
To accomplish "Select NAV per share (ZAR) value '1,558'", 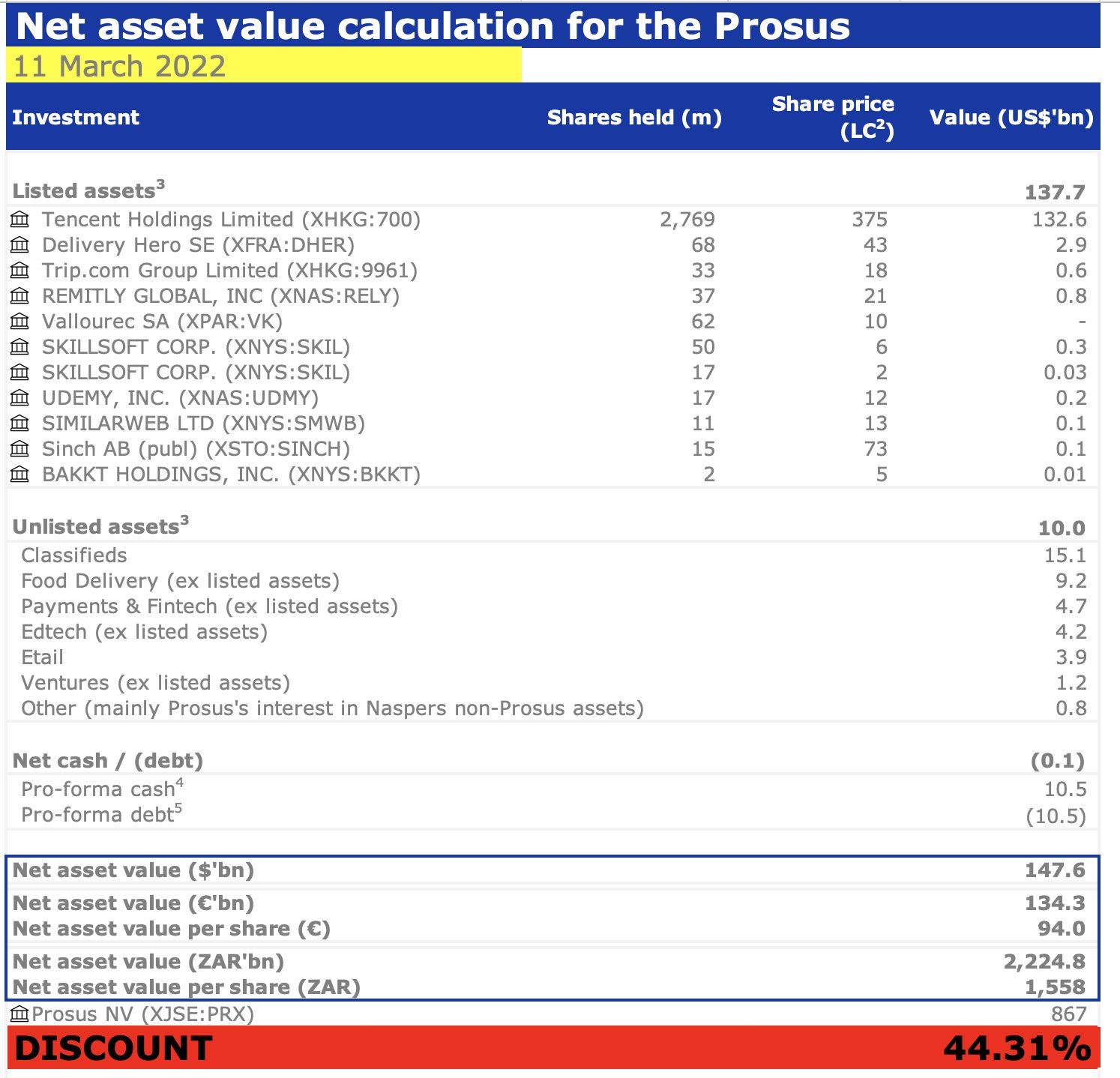I will pos(1055,987).
